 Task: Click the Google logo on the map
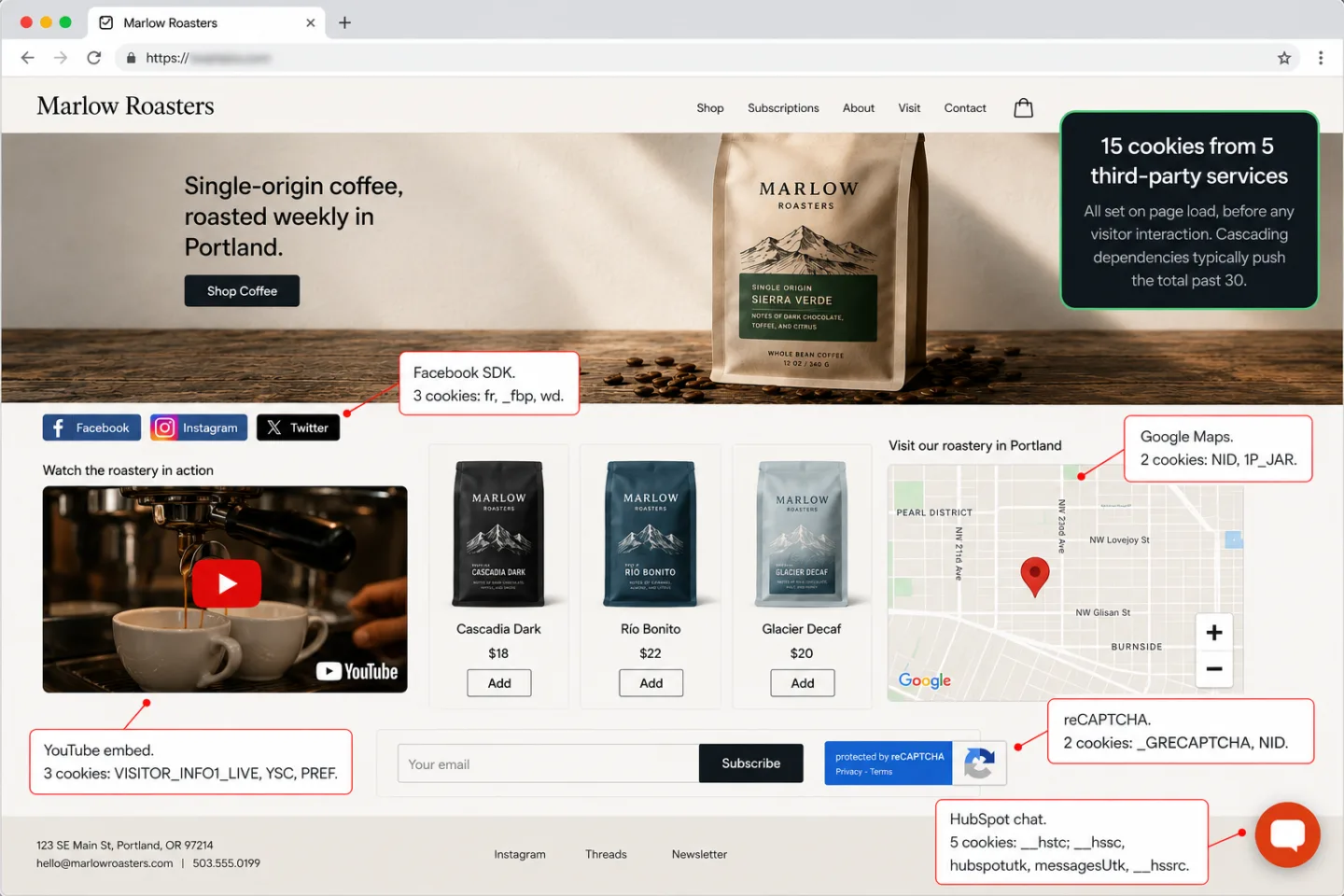pyautogui.click(x=925, y=680)
